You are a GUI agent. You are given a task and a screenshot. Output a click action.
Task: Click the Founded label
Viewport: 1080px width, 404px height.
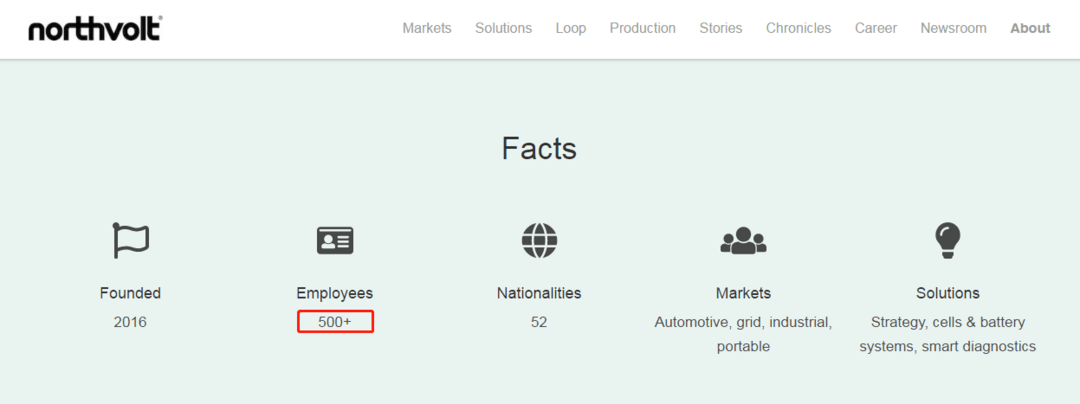click(x=130, y=293)
